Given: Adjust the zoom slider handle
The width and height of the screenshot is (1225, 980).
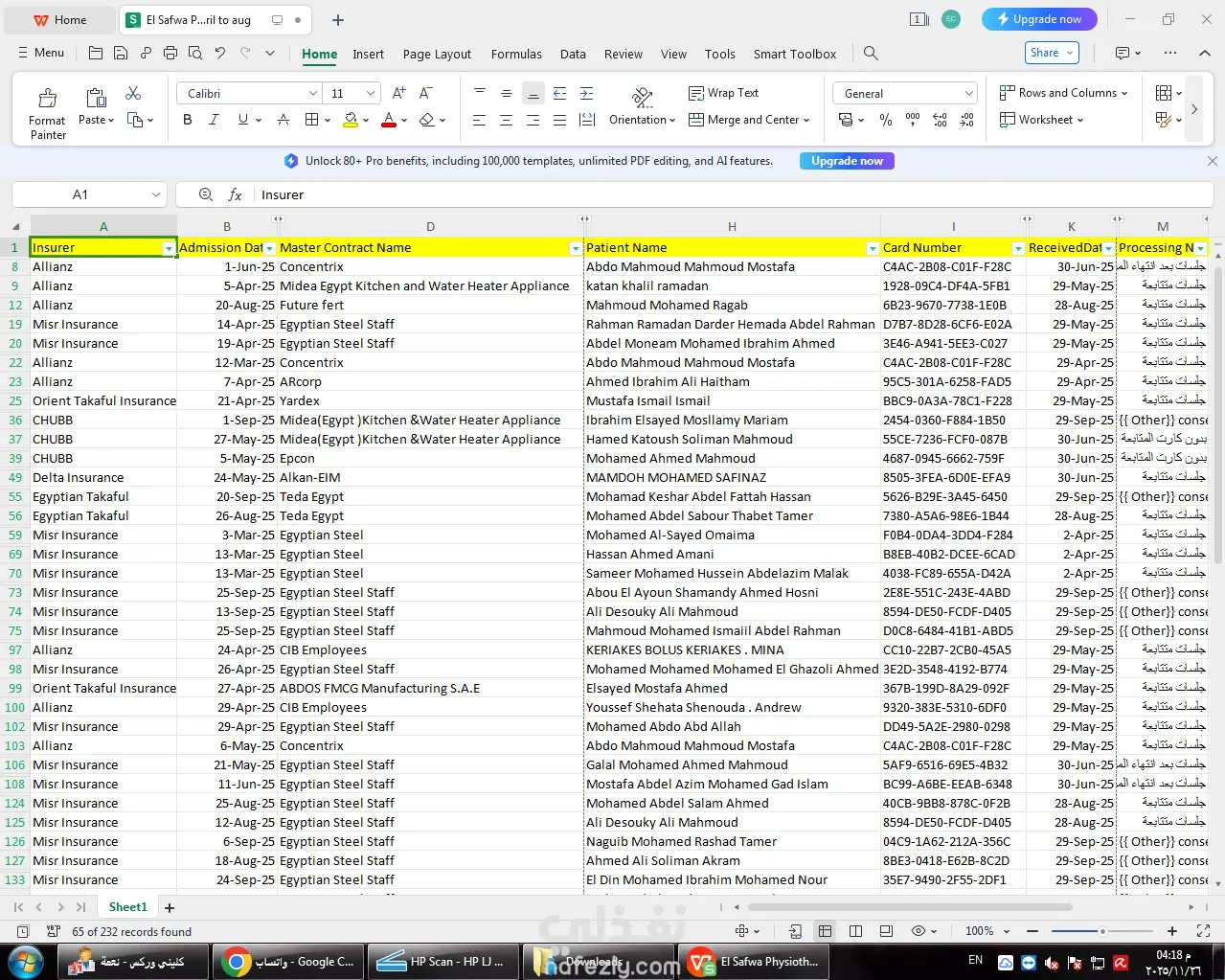Looking at the screenshot, I should [x=1102, y=931].
